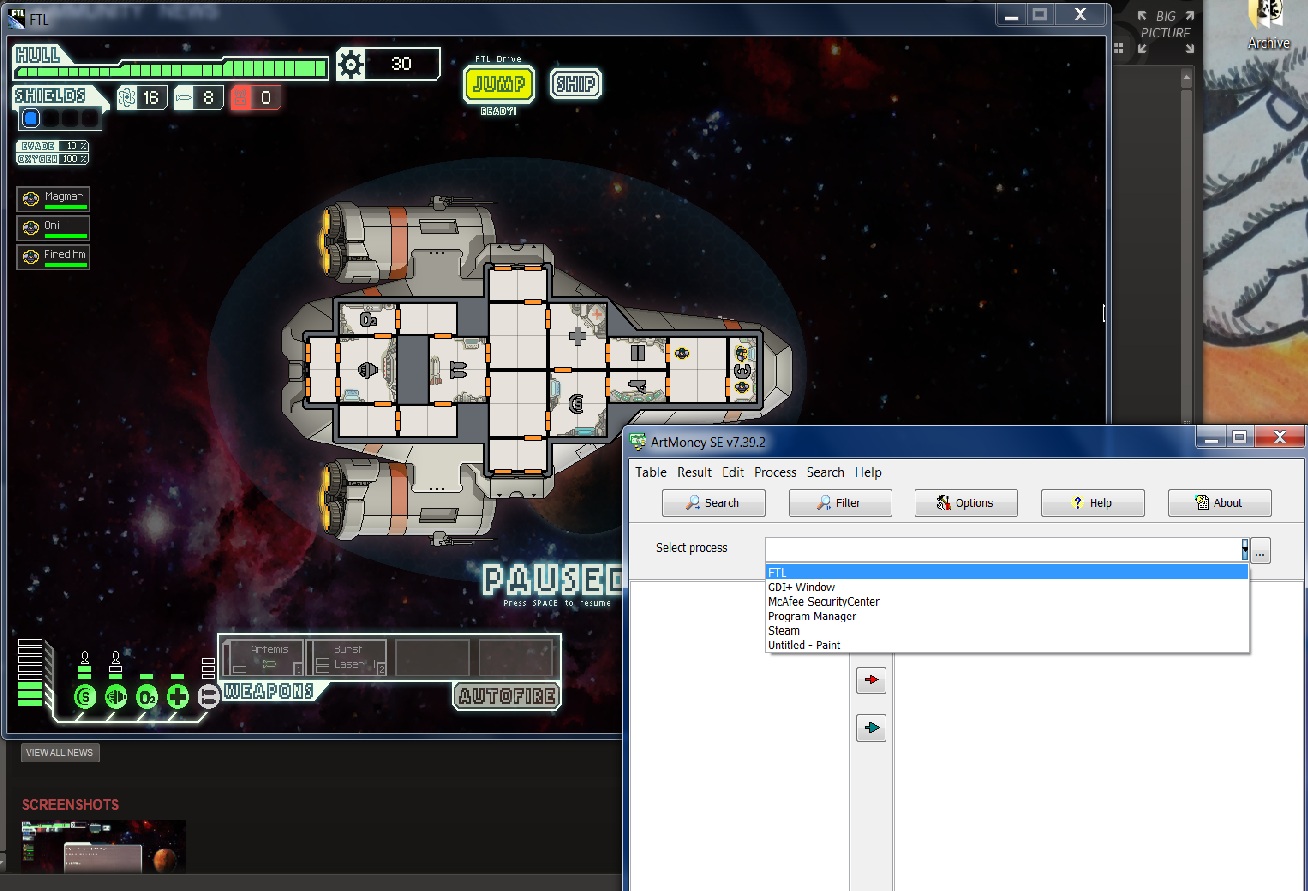Select the Weapons system power icon

click(208, 696)
